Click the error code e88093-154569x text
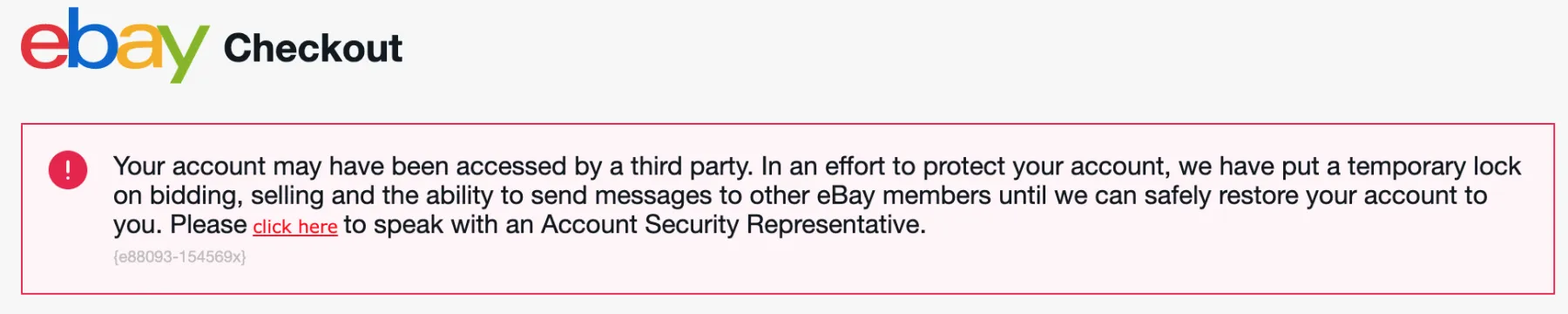The image size is (1568, 314). (179, 257)
